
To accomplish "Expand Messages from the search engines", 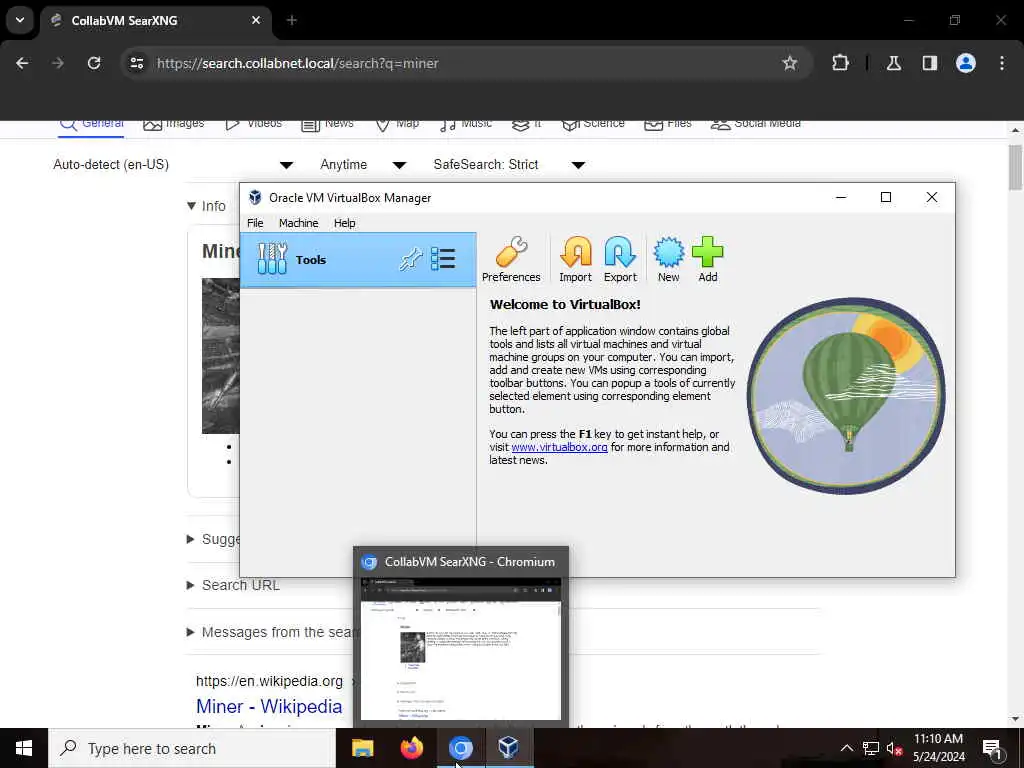I will point(270,632).
